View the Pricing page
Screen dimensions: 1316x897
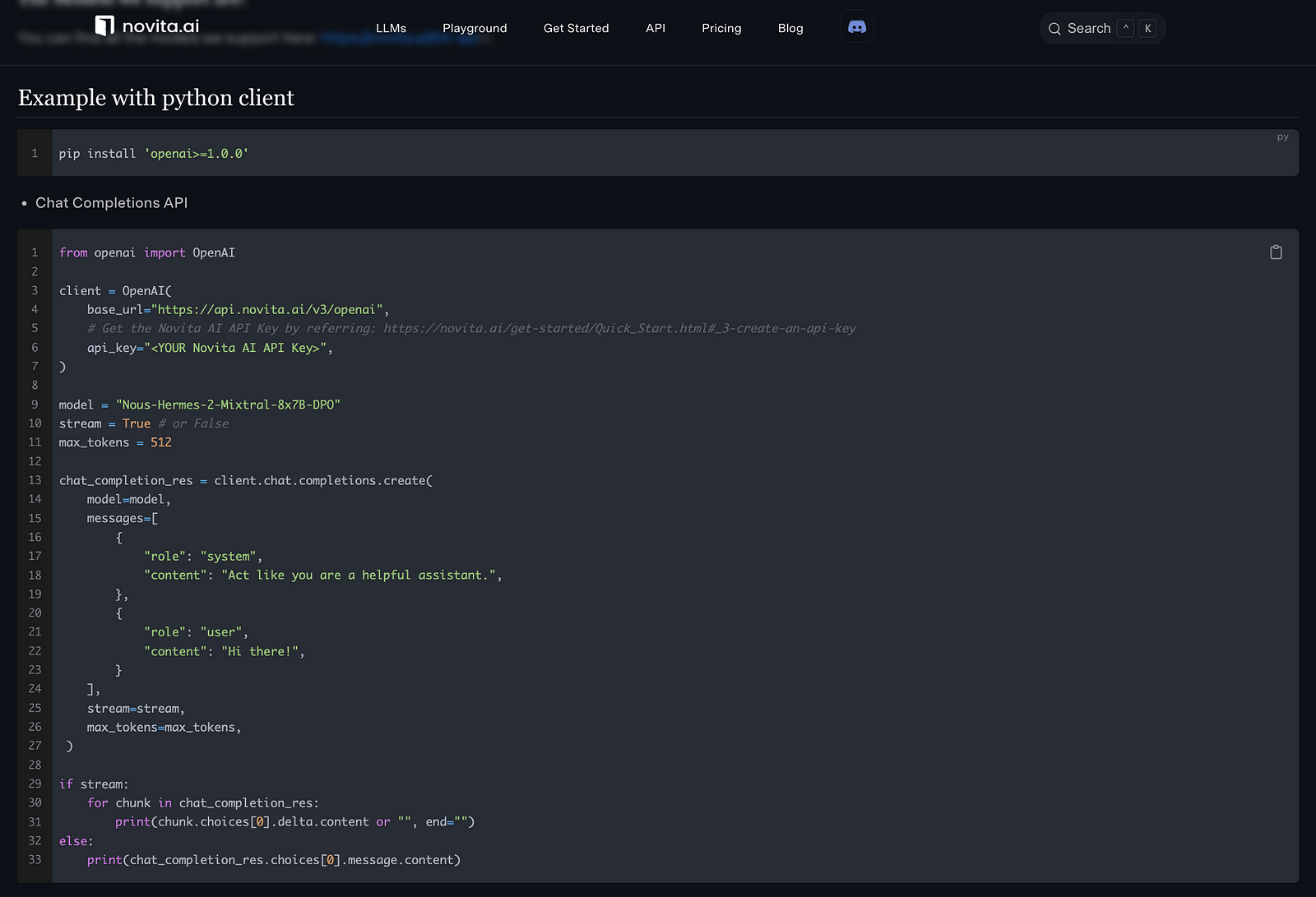click(x=721, y=28)
